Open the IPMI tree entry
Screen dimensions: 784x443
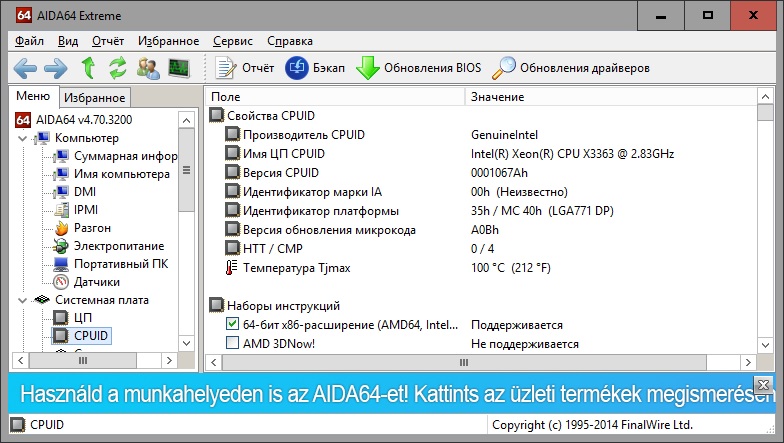coord(76,210)
